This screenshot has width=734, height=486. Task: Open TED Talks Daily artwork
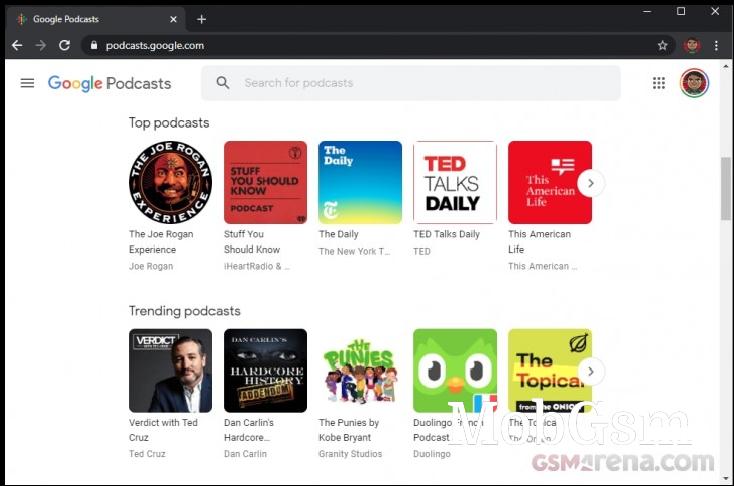pyautogui.click(x=455, y=182)
